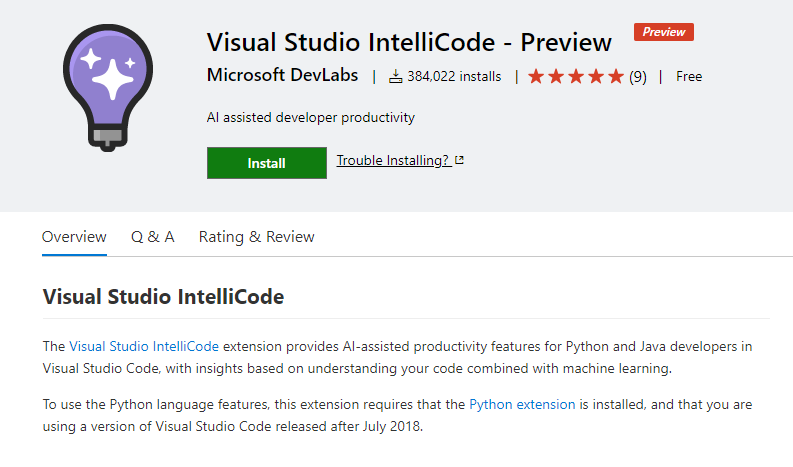Screen dimensions: 793x467
Task: Click the Free price label
Action: tap(689, 76)
